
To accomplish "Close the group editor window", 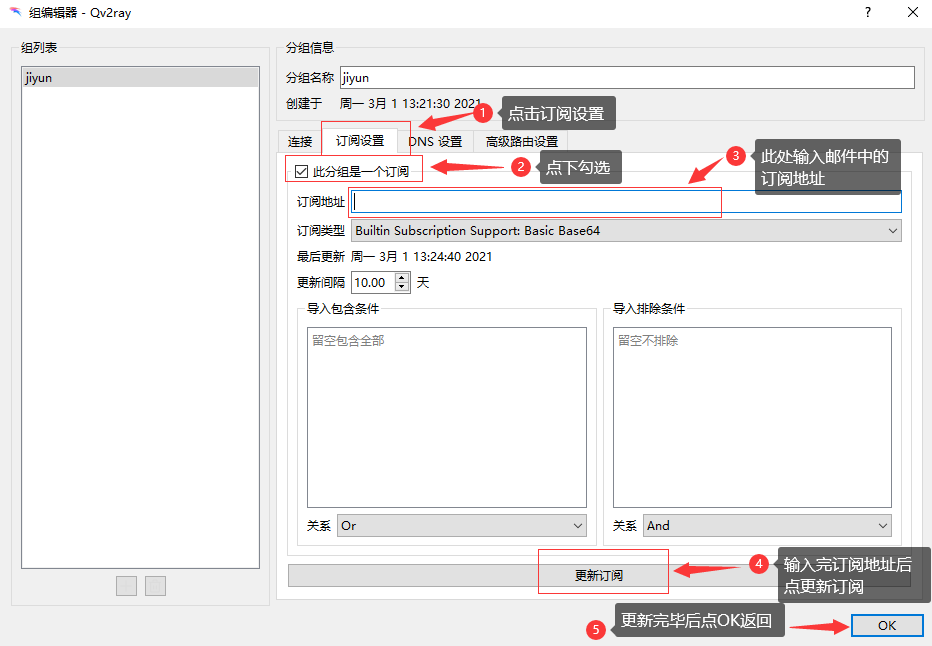I will pyautogui.click(x=913, y=12).
